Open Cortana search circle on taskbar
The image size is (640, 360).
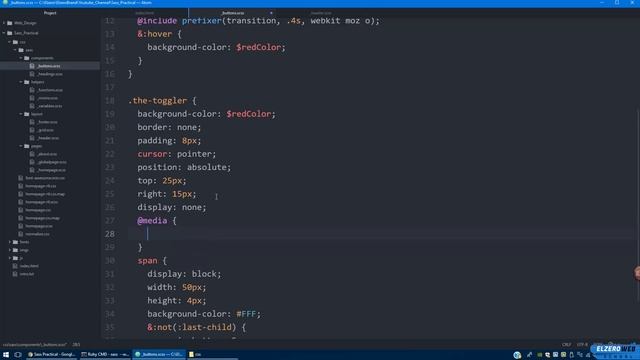tap(18, 355)
